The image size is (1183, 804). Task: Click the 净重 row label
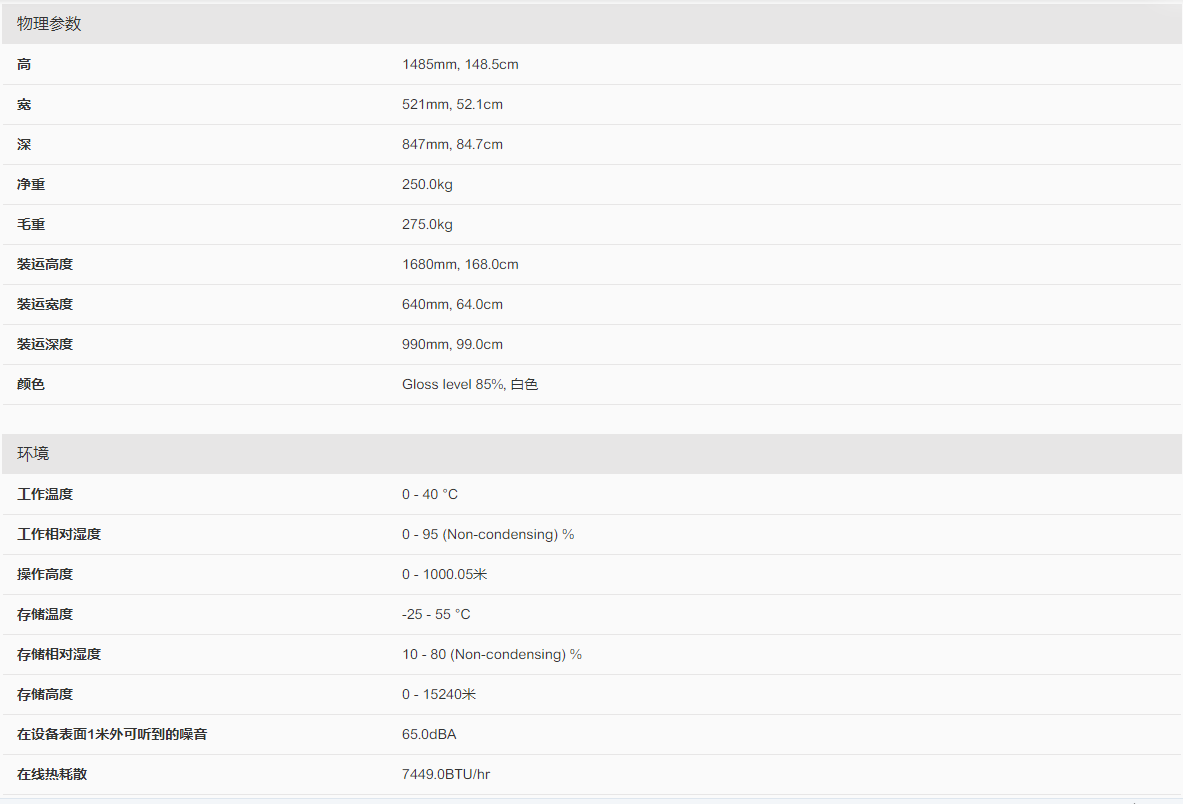click(31, 185)
